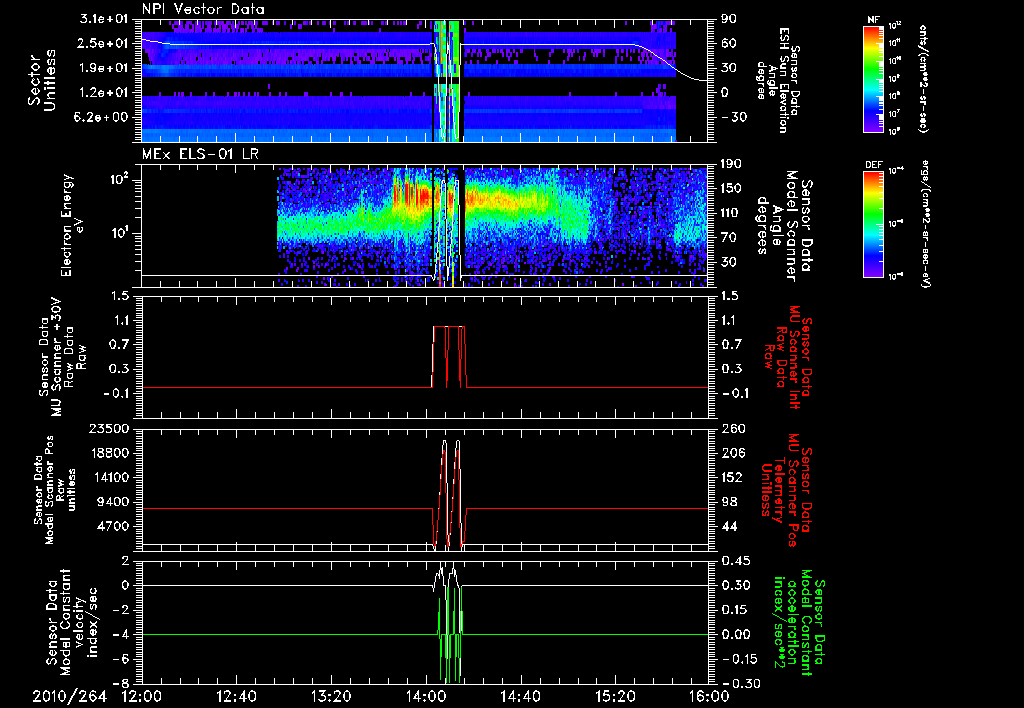The image size is (1024, 708).
Task: Click the 14:40 time axis label
Action: tap(520, 696)
